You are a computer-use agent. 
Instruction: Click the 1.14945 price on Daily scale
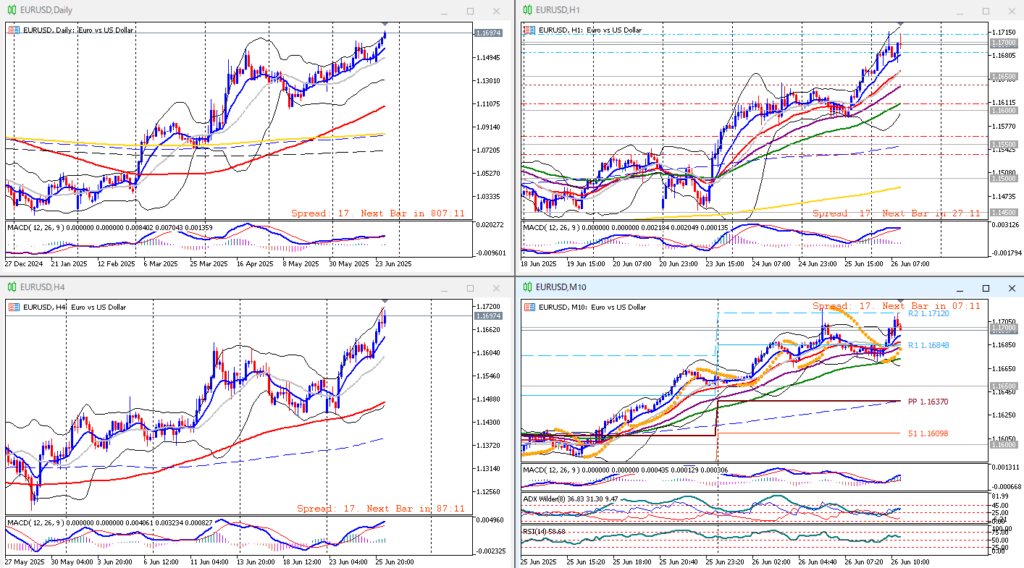[x=488, y=58]
